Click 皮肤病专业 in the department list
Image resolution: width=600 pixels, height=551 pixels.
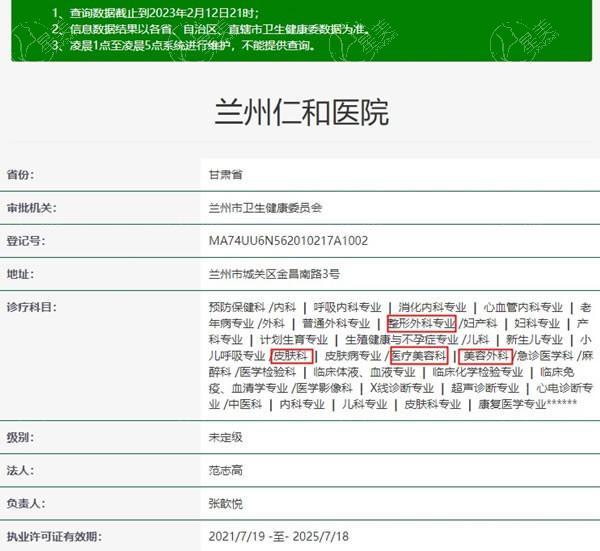(x=353, y=356)
